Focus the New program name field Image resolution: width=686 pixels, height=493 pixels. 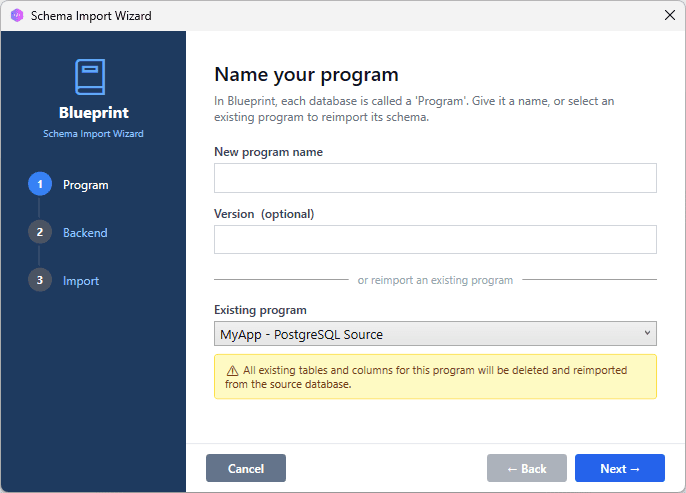[435, 178]
